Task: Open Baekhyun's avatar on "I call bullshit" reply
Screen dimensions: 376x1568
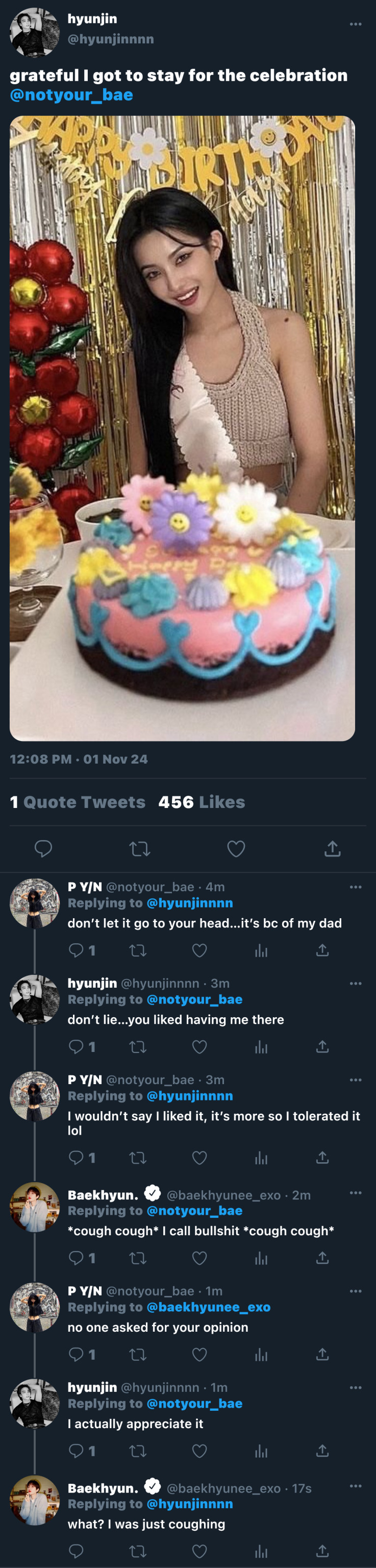Action: click(x=35, y=1208)
